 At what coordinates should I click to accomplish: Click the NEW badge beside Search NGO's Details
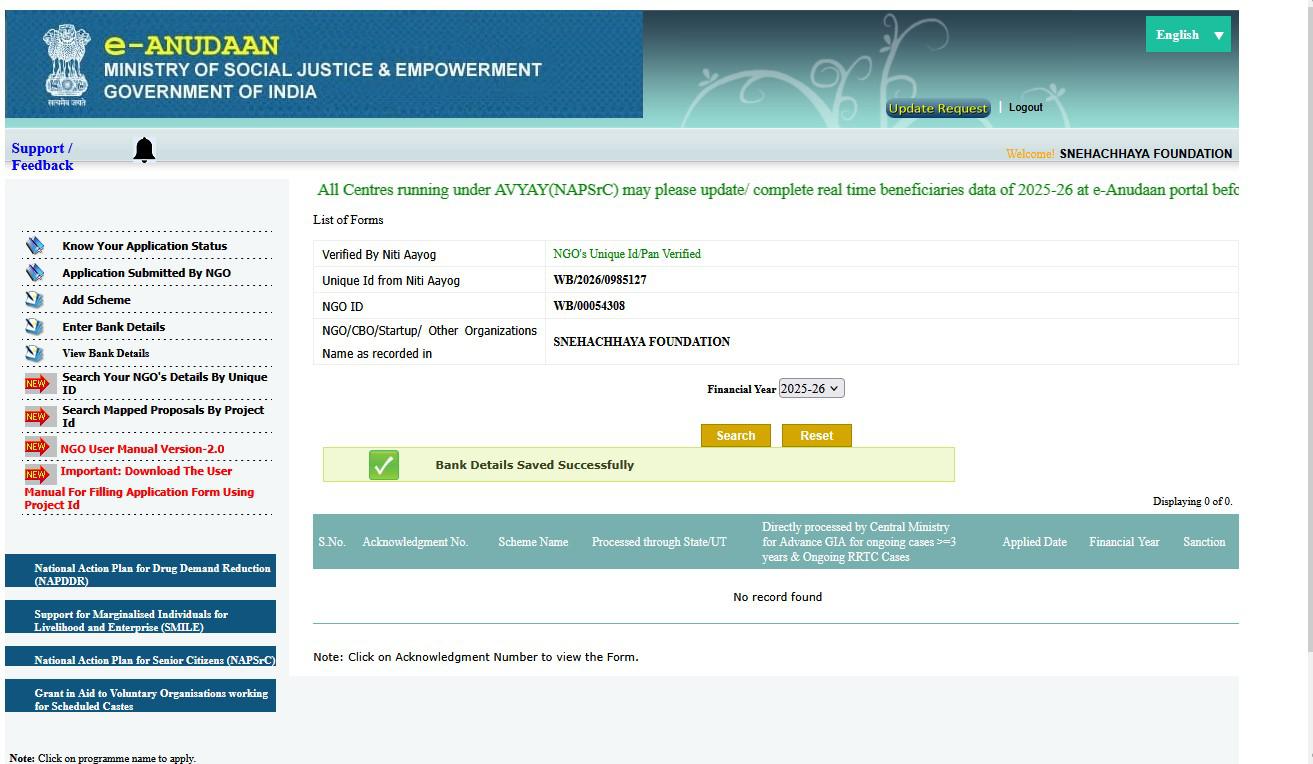[38, 383]
